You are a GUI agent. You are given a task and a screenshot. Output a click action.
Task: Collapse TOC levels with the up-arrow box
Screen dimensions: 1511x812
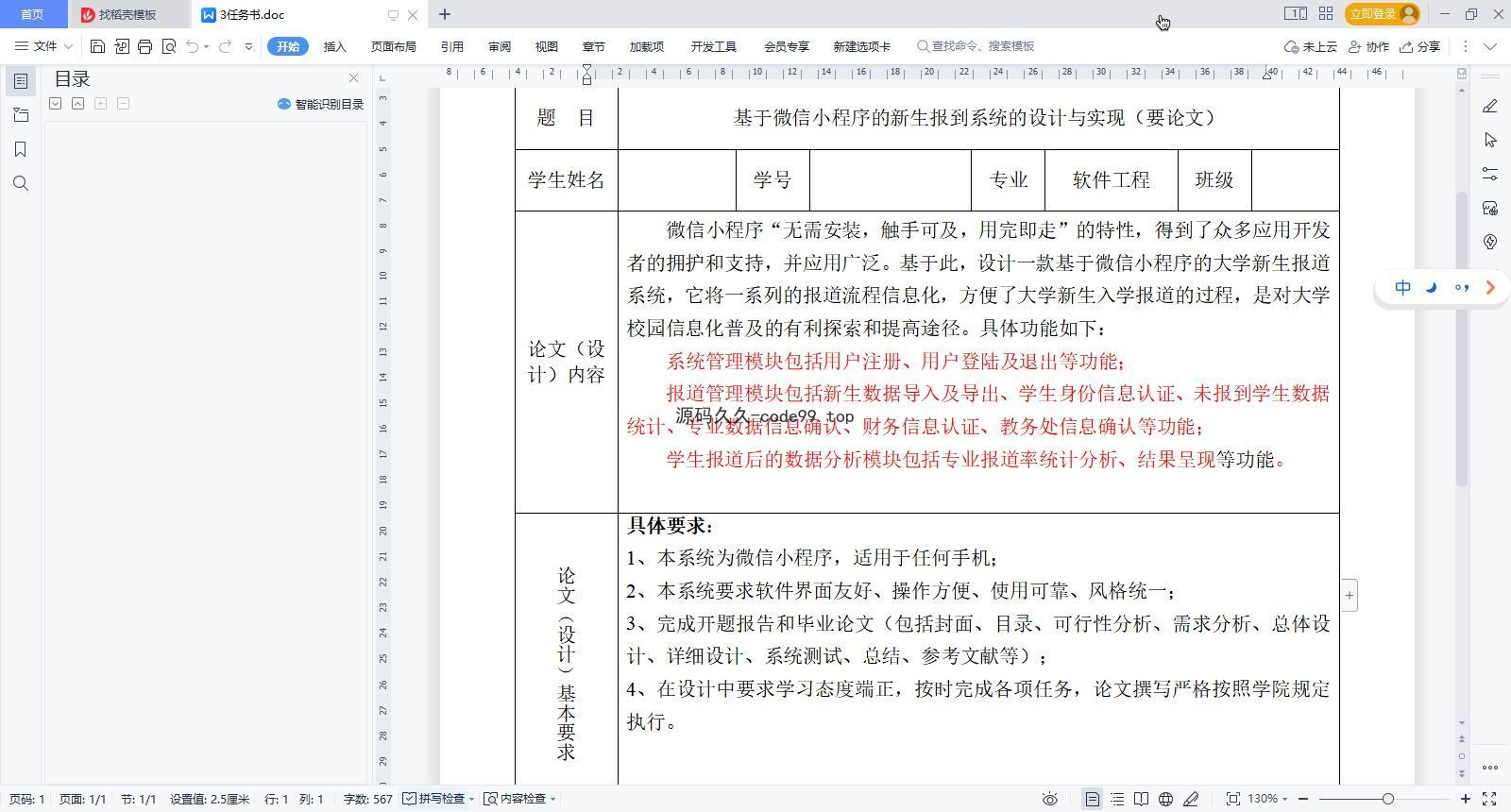[78, 103]
